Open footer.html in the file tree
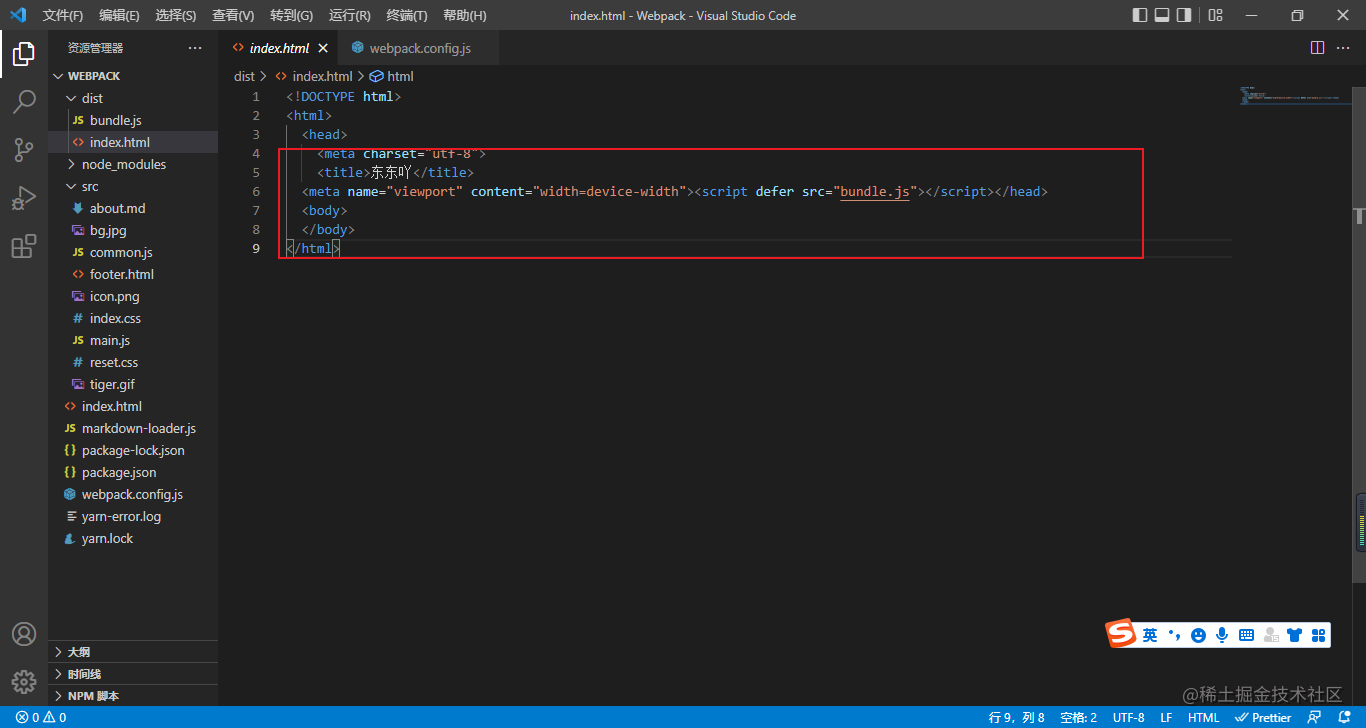Viewport: 1366px width, 728px height. pos(133,274)
